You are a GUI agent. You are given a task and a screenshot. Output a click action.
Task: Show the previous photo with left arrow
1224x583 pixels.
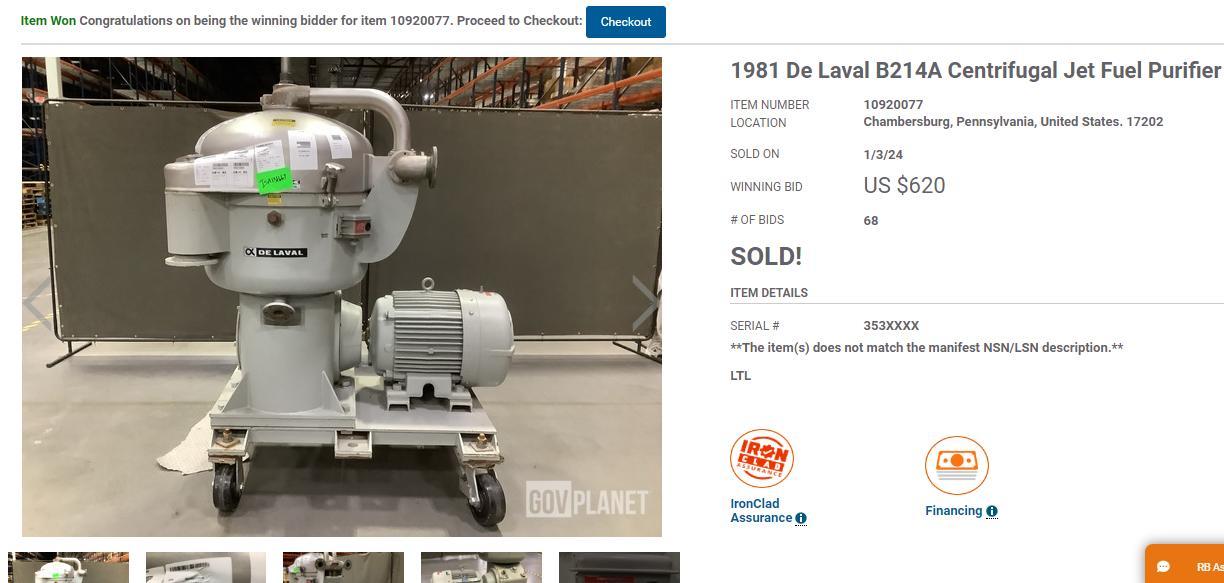pyautogui.click(x=37, y=303)
